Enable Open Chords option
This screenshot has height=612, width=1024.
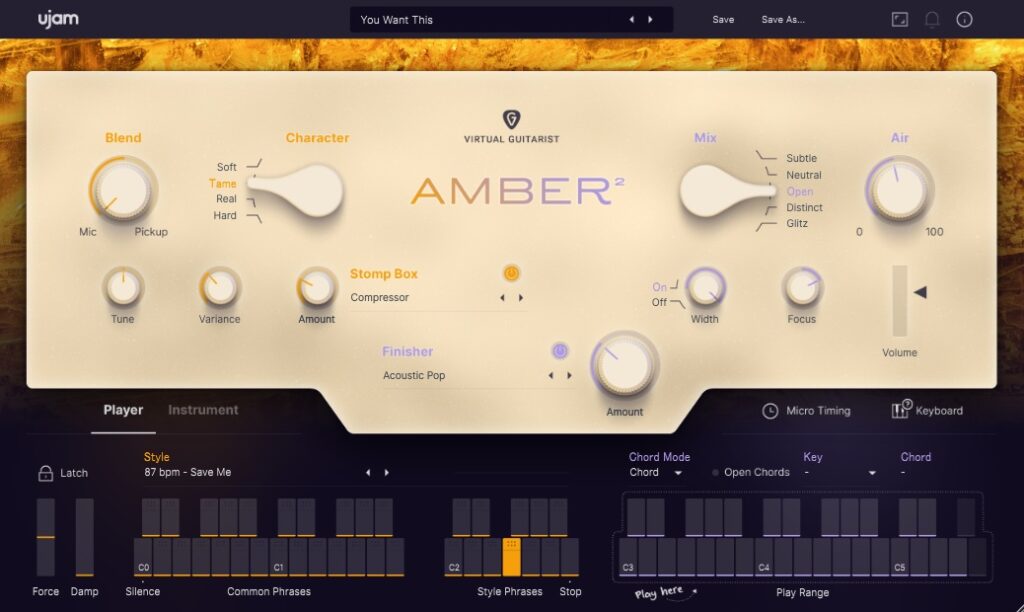[751, 472]
